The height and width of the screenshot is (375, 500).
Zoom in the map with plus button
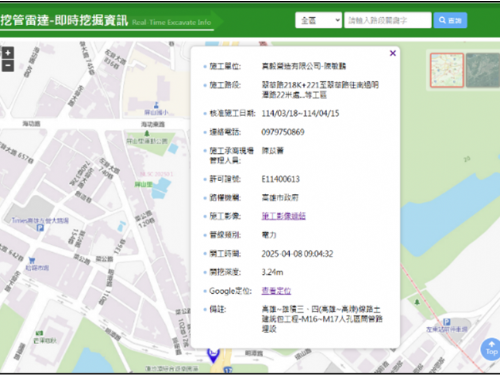click(x=8, y=53)
